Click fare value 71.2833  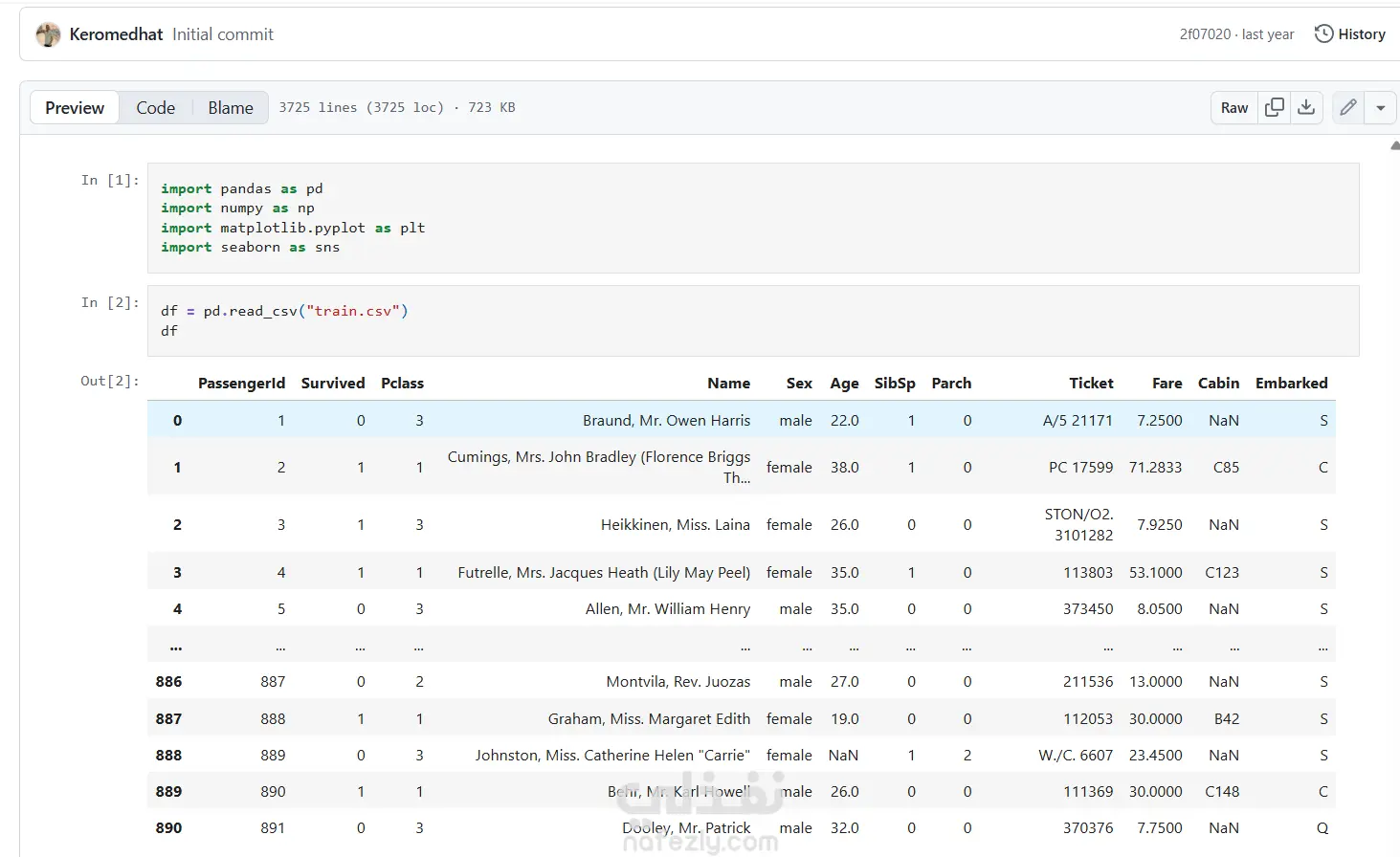[x=1155, y=467]
